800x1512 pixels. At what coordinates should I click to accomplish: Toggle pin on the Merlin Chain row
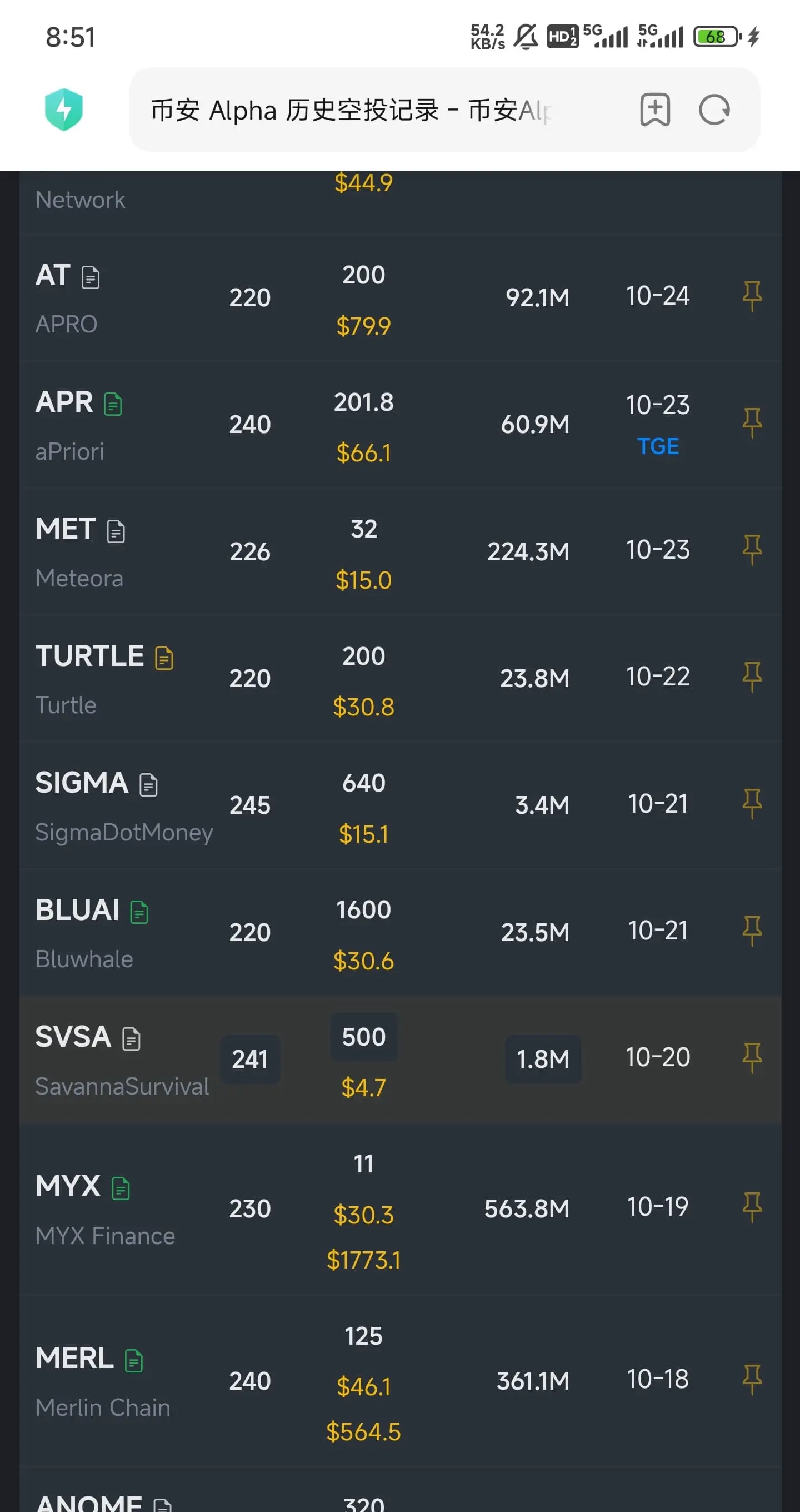click(752, 1380)
